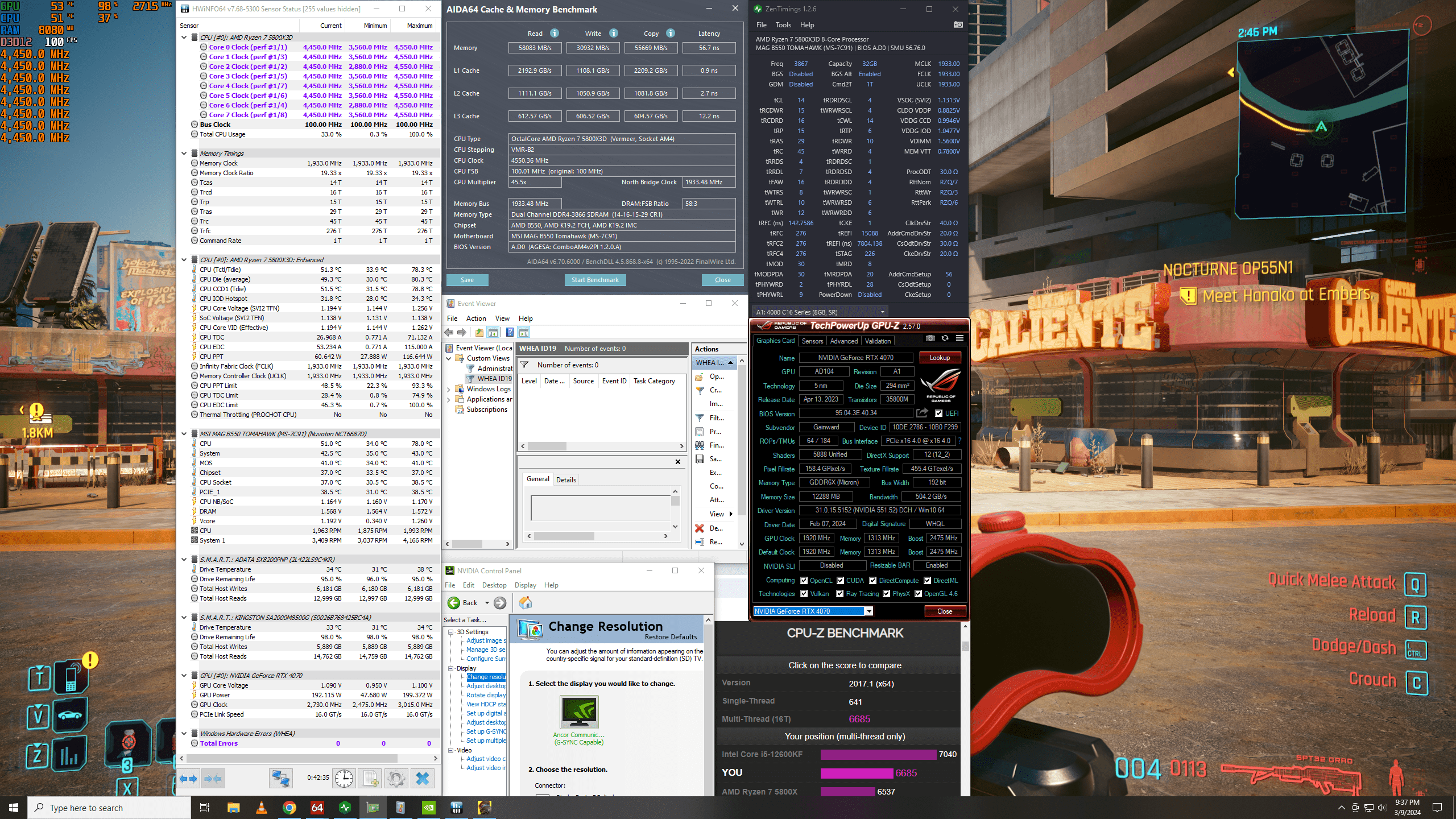1456x819 pixels.
Task: Click Restore Defaults in NVIDIA Control Panel
Action: click(671, 637)
